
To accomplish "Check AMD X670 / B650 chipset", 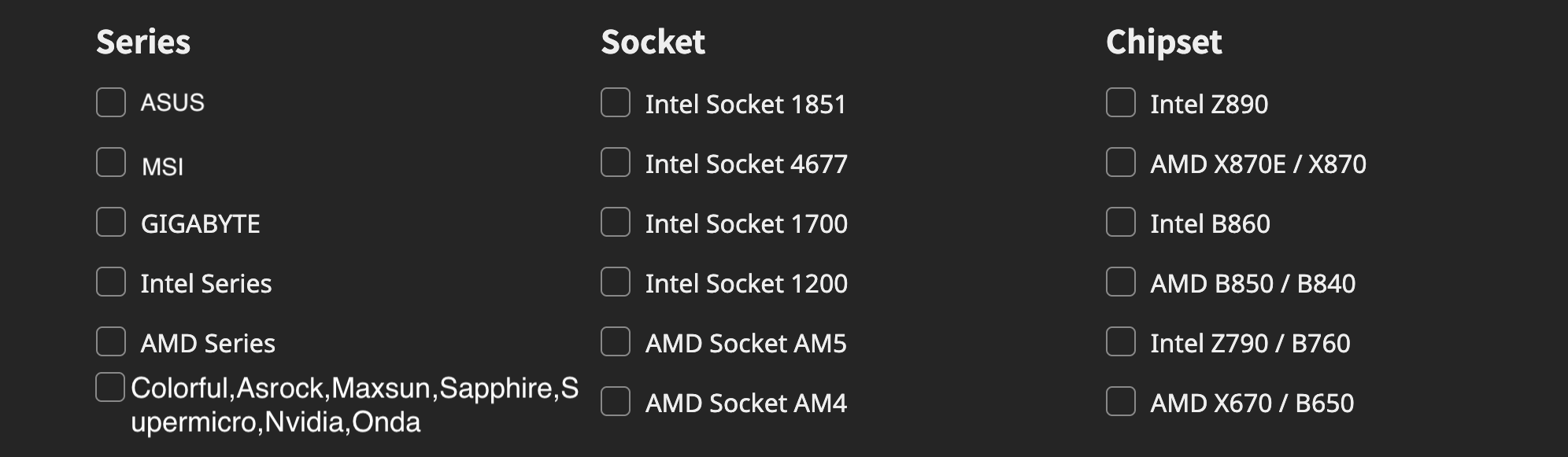I will tap(1121, 402).
